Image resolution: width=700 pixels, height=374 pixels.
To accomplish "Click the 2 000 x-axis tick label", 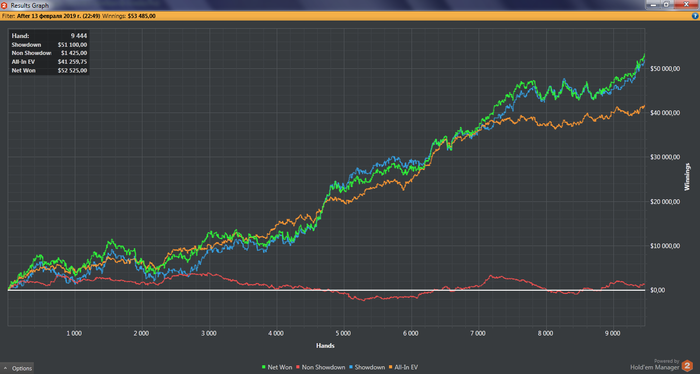I will pyautogui.click(x=141, y=333).
